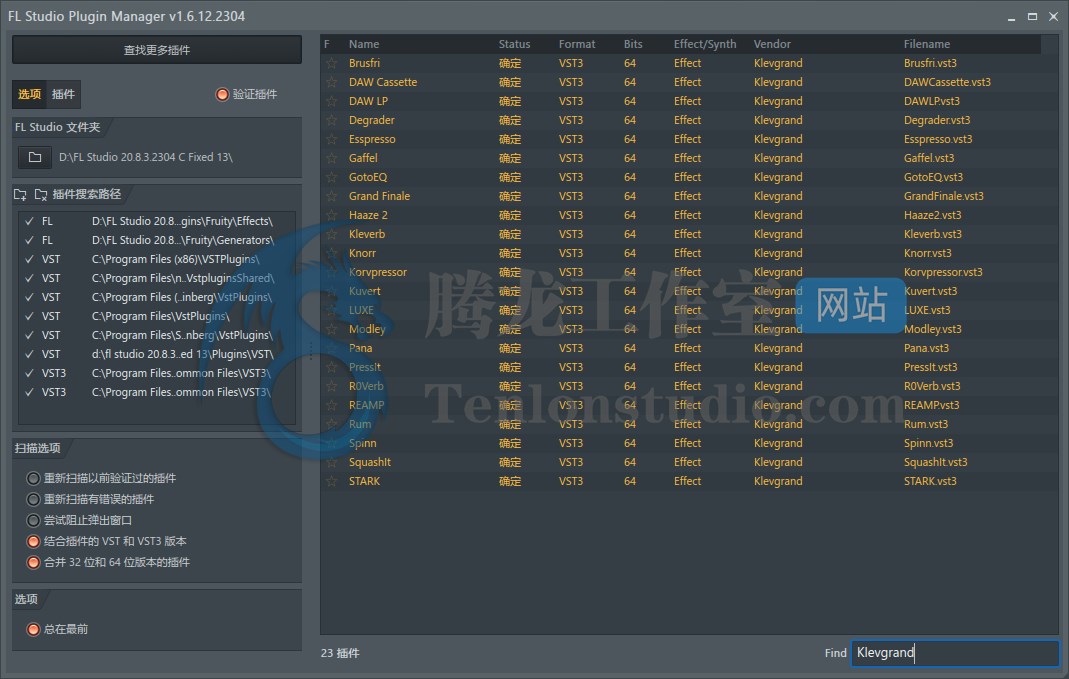1069x679 pixels.
Task: Sort plugins by Bits column
Action: click(x=633, y=44)
